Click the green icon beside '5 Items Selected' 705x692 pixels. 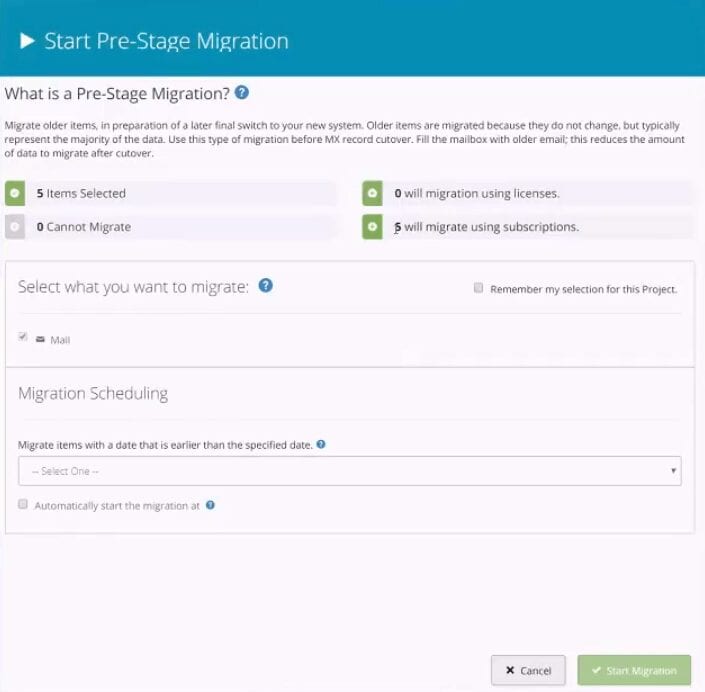pos(15,193)
